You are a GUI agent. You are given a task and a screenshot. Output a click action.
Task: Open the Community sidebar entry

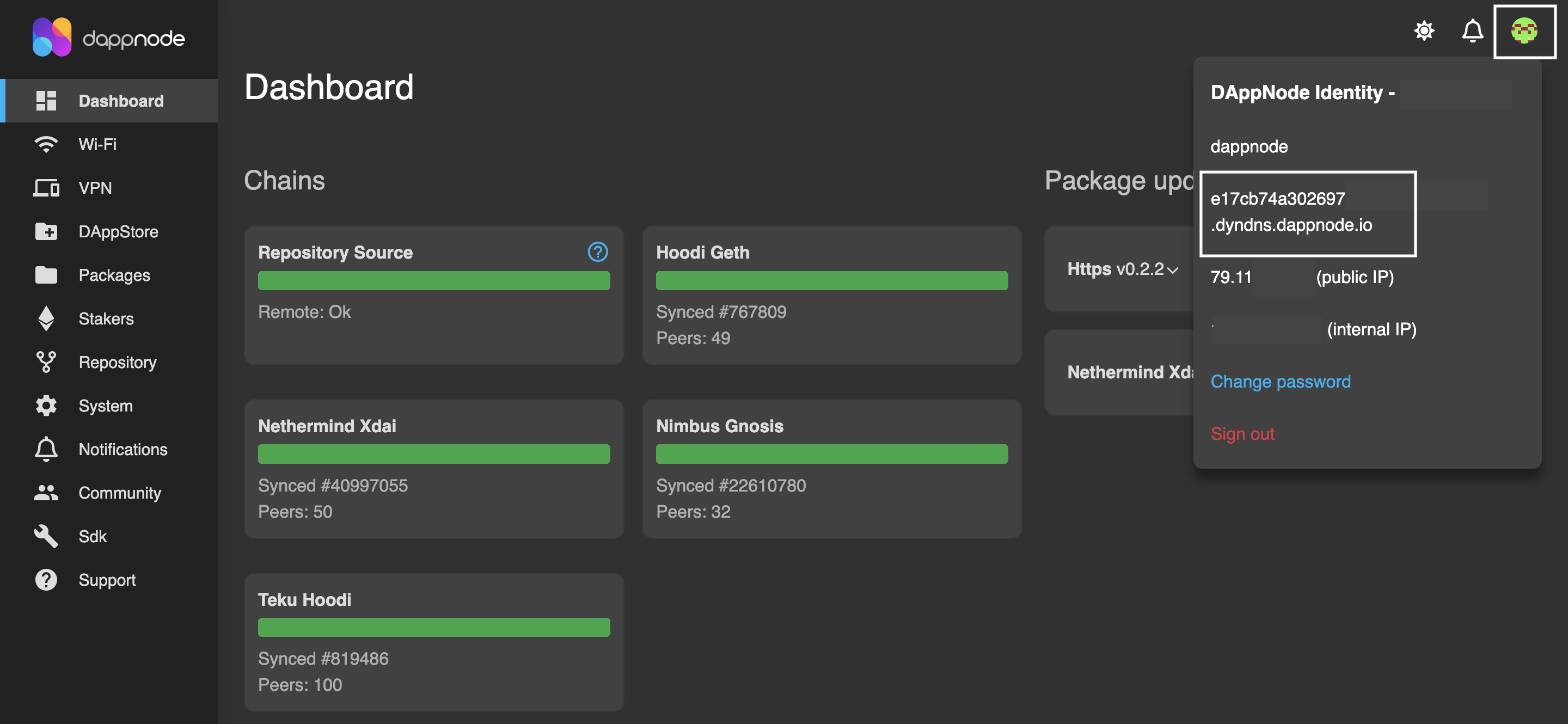click(x=119, y=493)
